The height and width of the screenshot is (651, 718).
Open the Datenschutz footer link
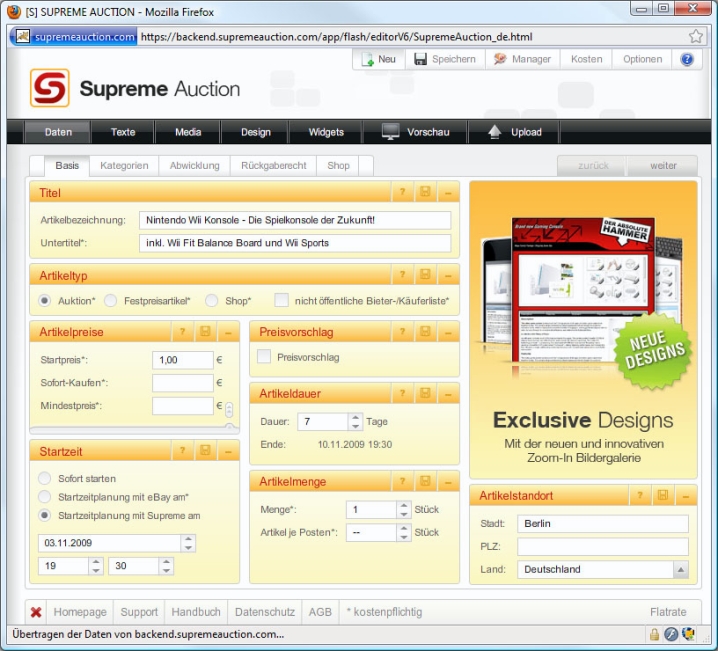pyautogui.click(x=264, y=612)
